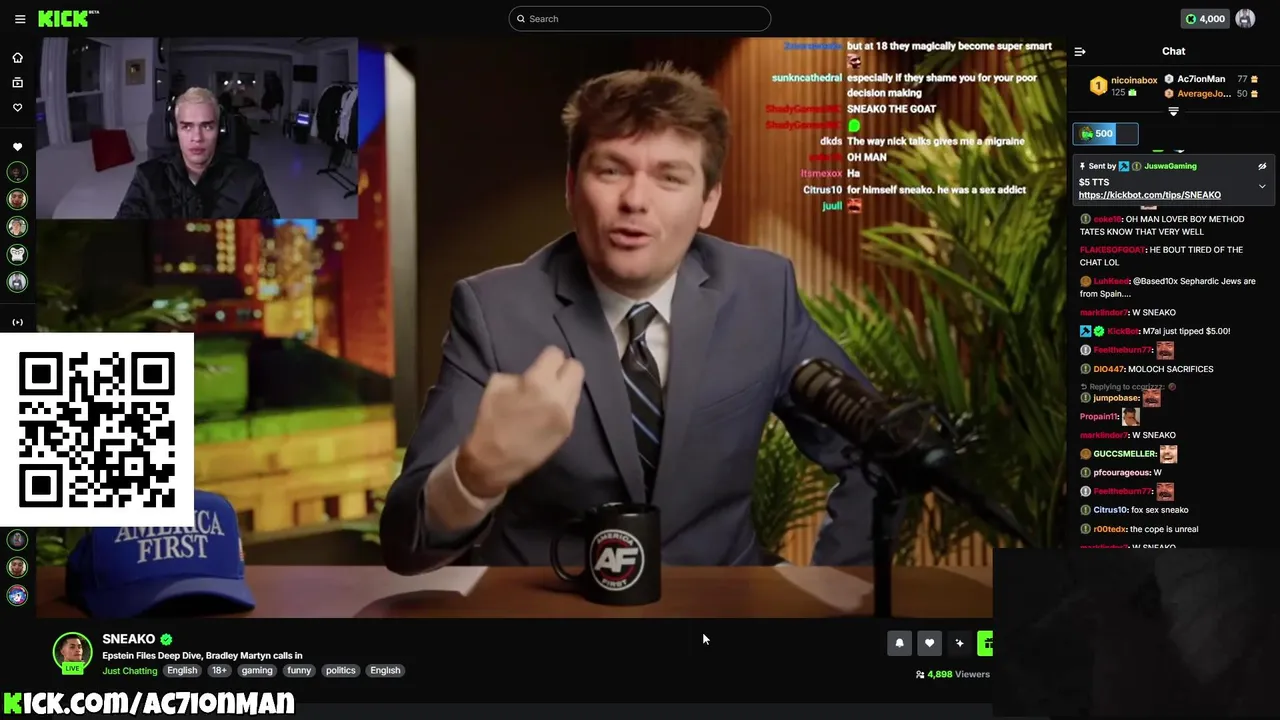Click the FLAKESOFGOAT username in chat
Screen dimensions: 1280x720
pos(1112,250)
